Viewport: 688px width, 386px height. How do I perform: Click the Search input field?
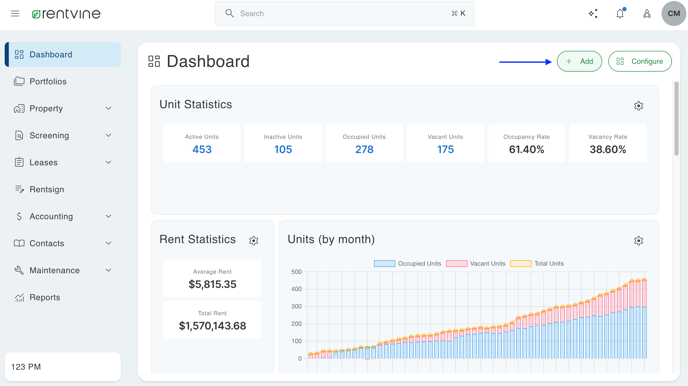(344, 14)
